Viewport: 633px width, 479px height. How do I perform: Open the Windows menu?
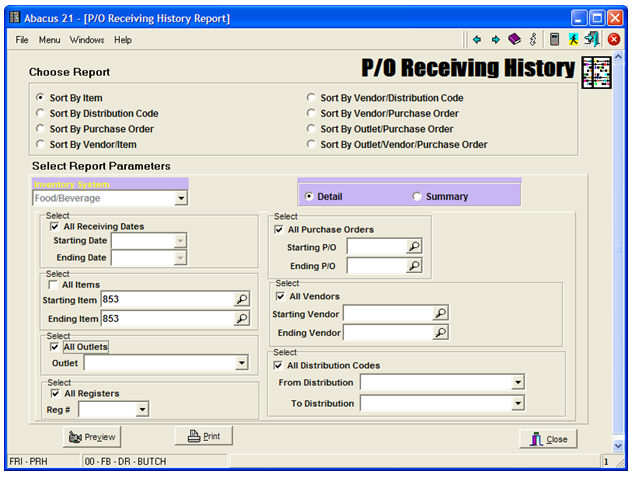pyautogui.click(x=87, y=40)
